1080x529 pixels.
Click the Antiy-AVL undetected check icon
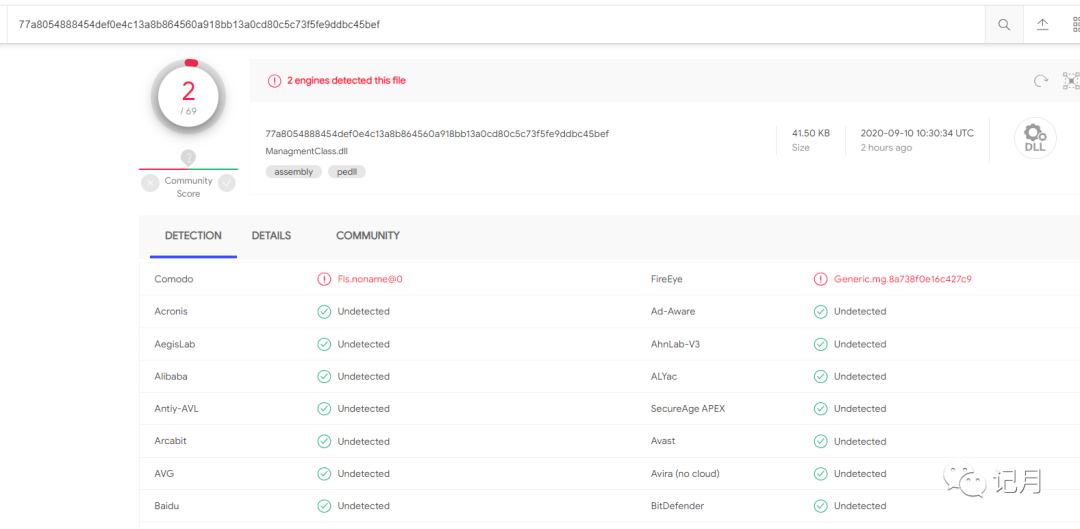(x=324, y=408)
